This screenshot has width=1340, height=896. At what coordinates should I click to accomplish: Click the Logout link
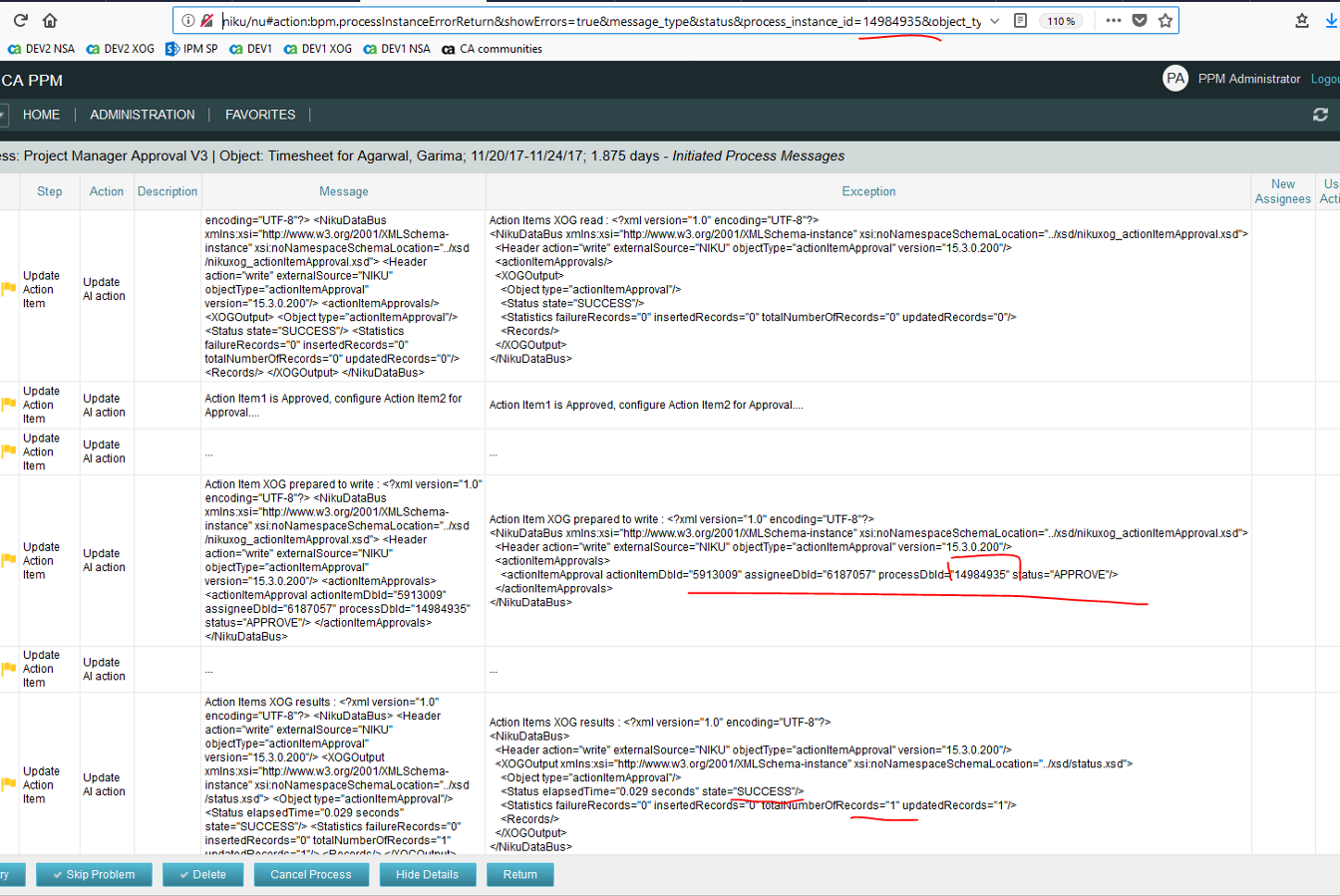(1325, 79)
